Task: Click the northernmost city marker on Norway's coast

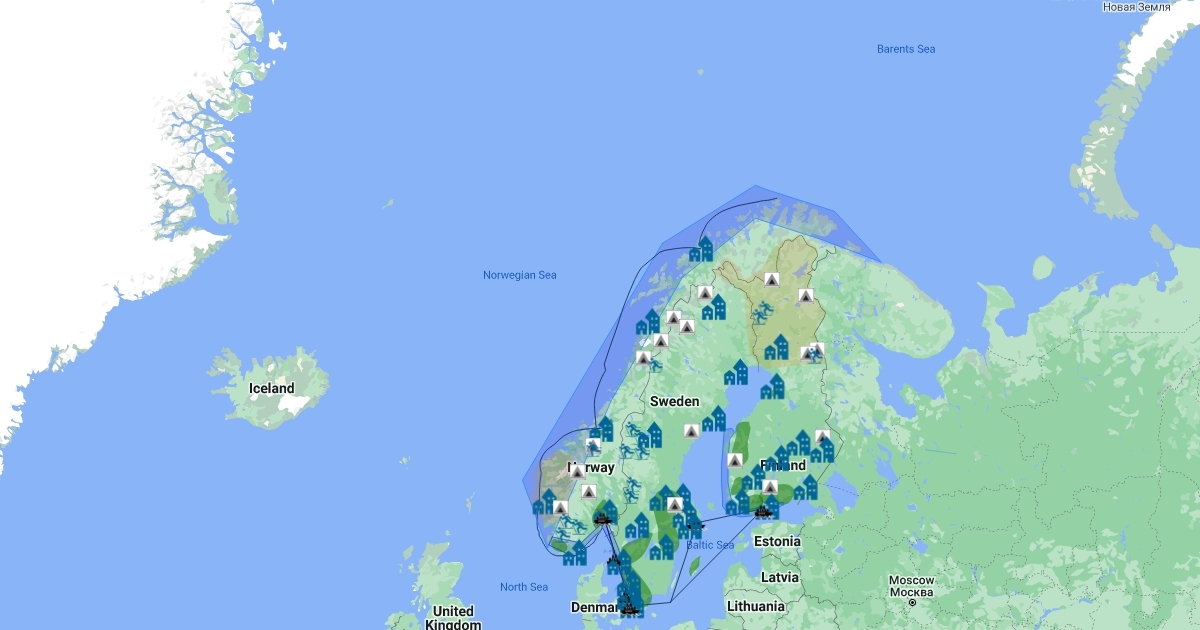Action: pyautogui.click(x=701, y=250)
